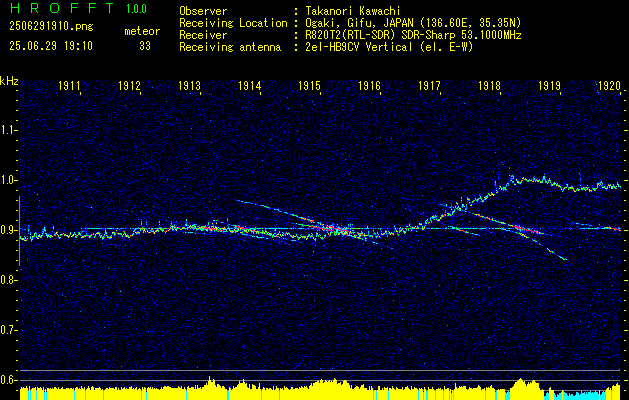This screenshot has height=400, width=629.
Task: Click the Observer label
Action: (x=203, y=11)
